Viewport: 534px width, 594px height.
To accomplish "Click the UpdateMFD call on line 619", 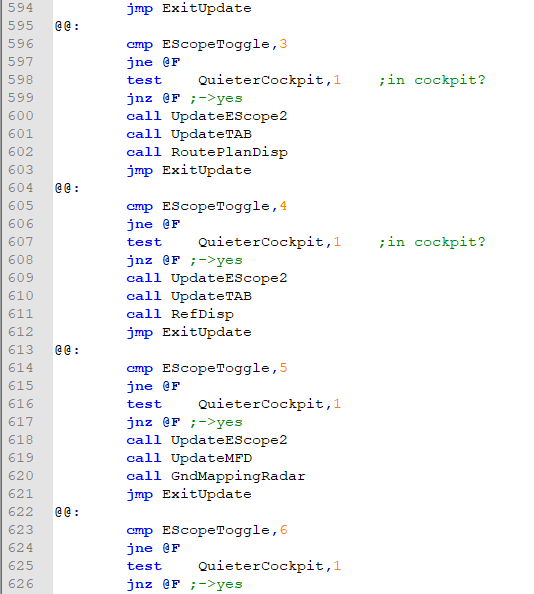I will [x=211, y=458].
